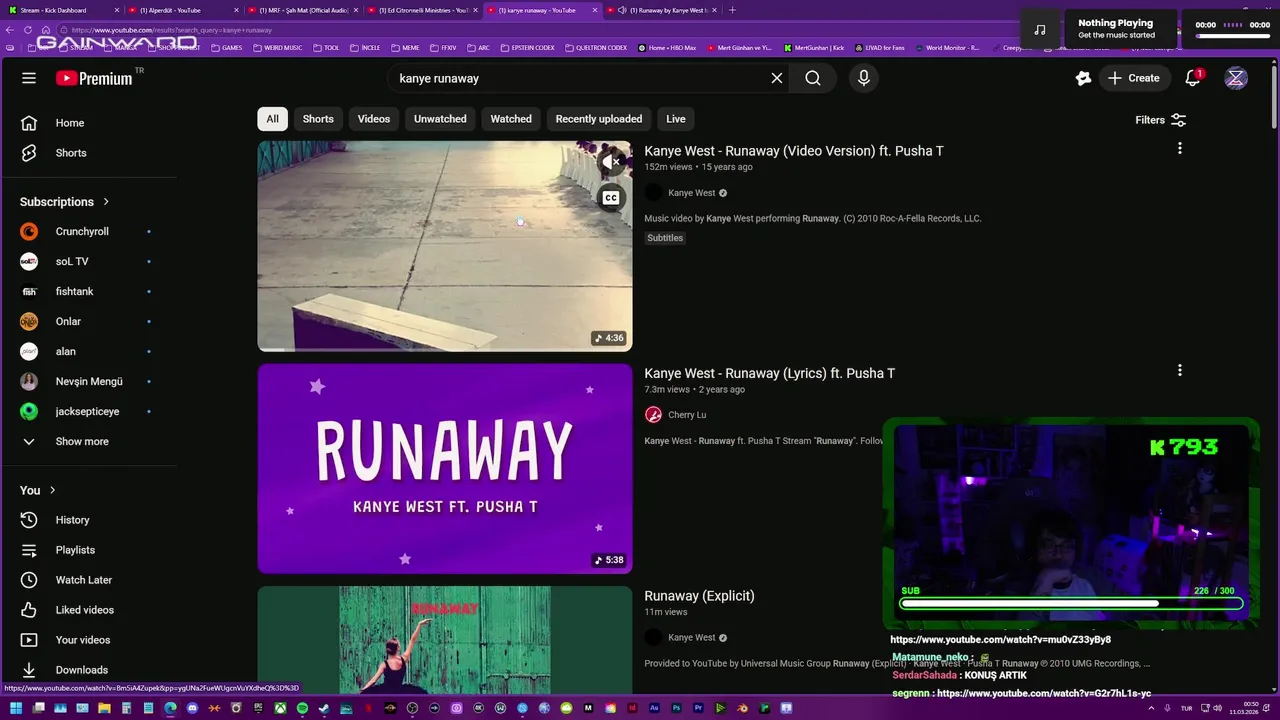Select the Videos filter chip
The image size is (1280, 720).
pos(374,119)
